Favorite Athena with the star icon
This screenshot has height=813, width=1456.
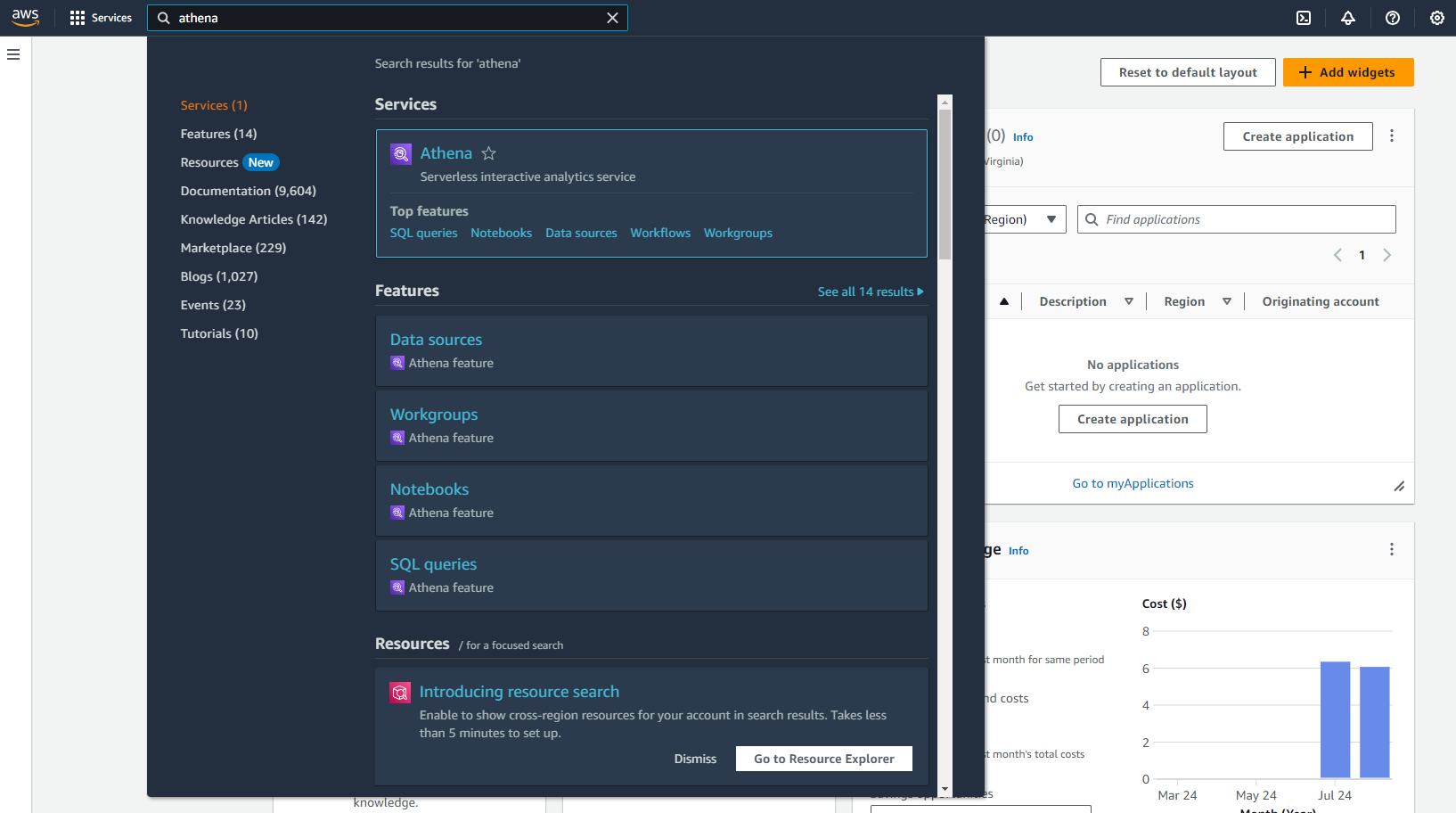pyautogui.click(x=488, y=153)
